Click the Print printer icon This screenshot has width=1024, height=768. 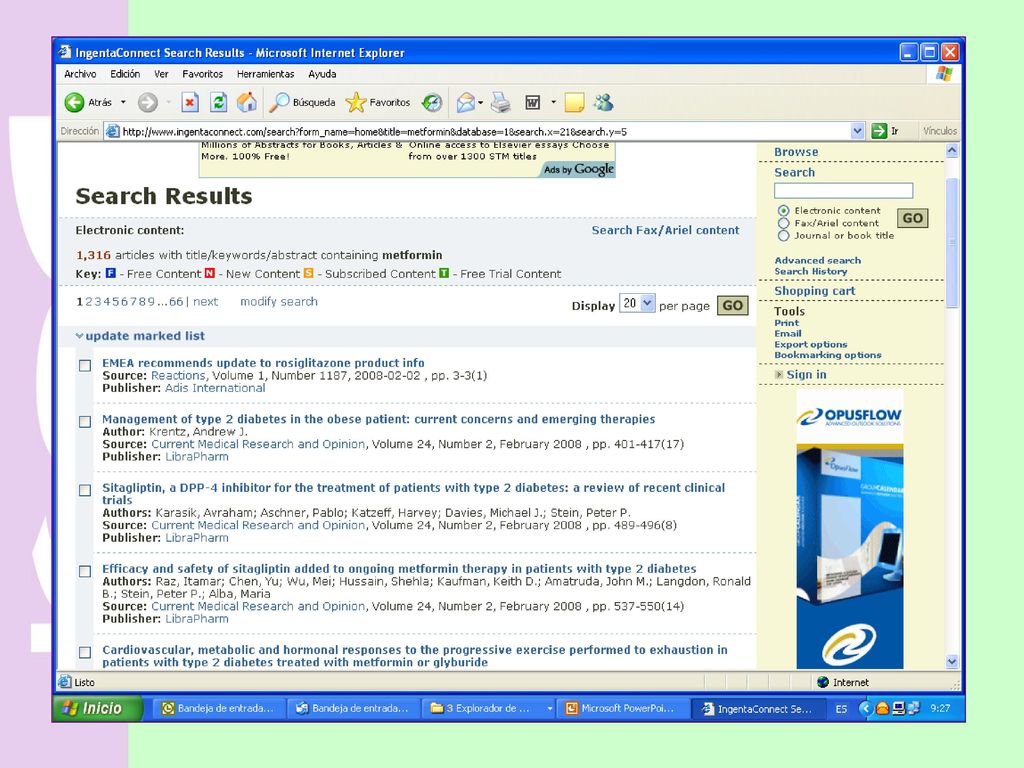[501, 102]
